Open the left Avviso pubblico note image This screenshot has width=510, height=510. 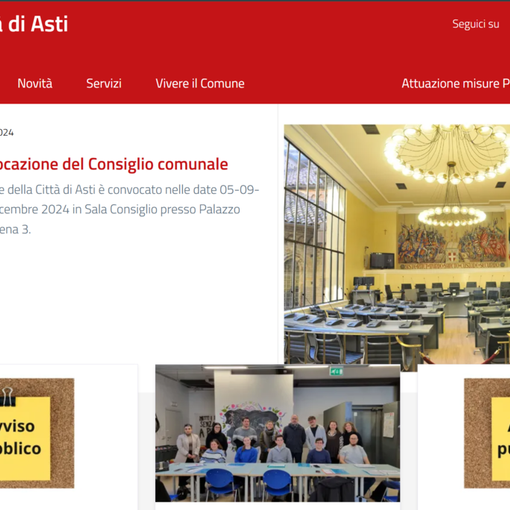[37, 433]
